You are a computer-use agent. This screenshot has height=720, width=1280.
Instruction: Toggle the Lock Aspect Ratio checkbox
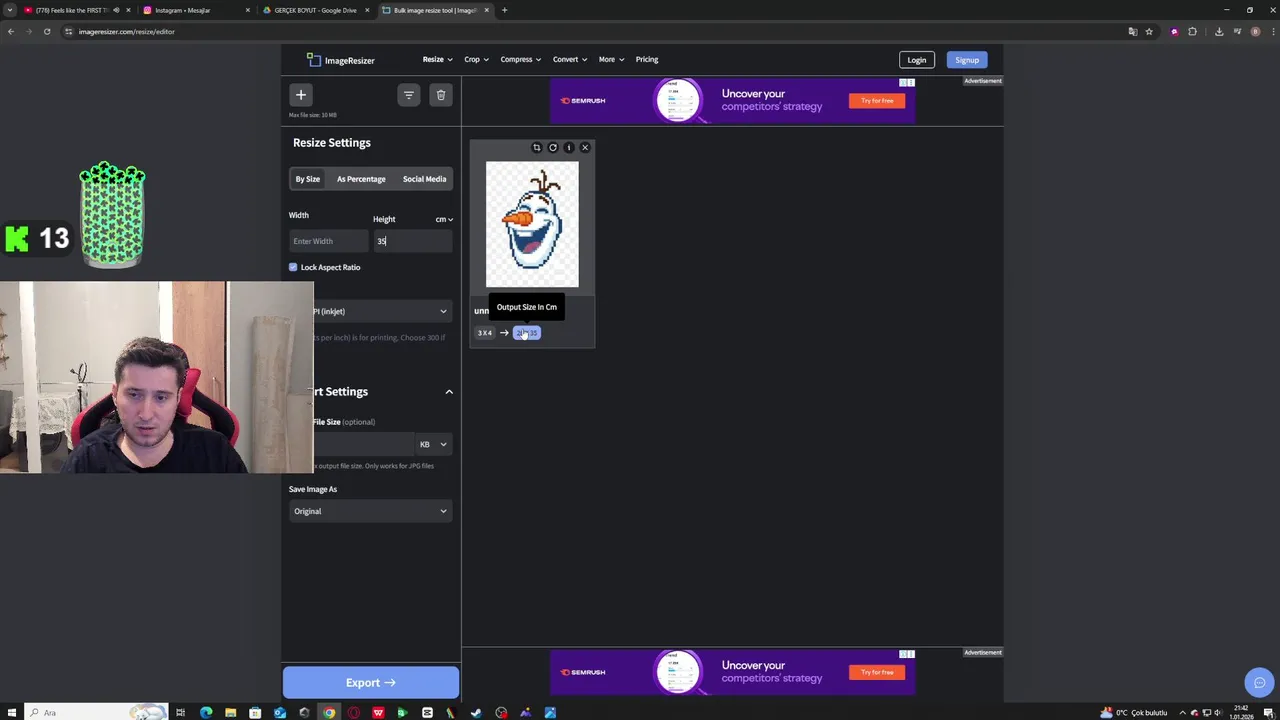(x=293, y=267)
